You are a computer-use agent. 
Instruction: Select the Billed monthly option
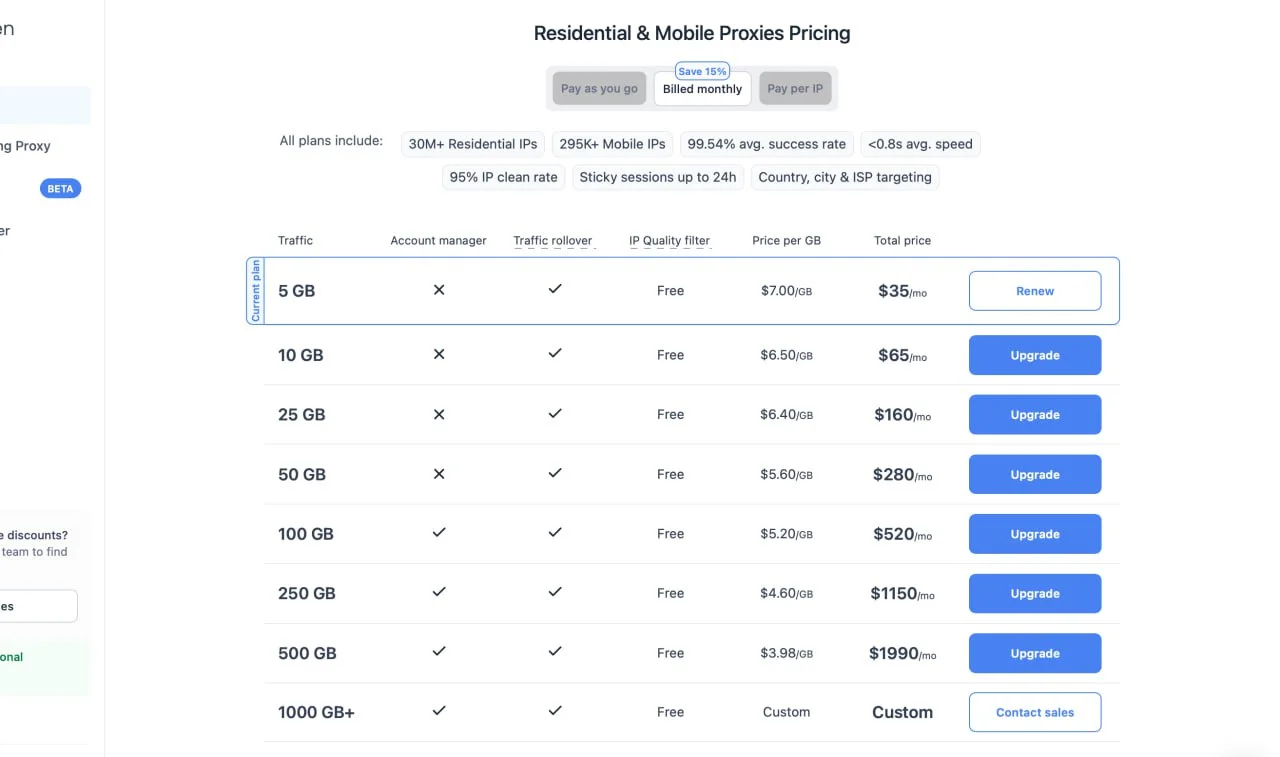(702, 89)
